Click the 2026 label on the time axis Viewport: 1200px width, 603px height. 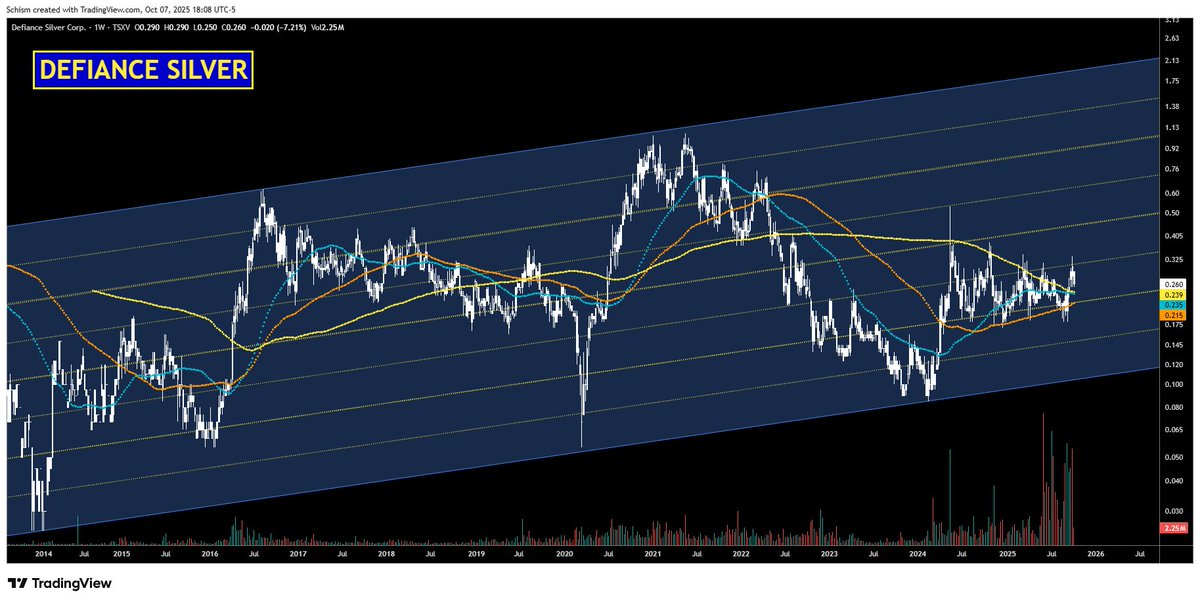coord(1095,552)
